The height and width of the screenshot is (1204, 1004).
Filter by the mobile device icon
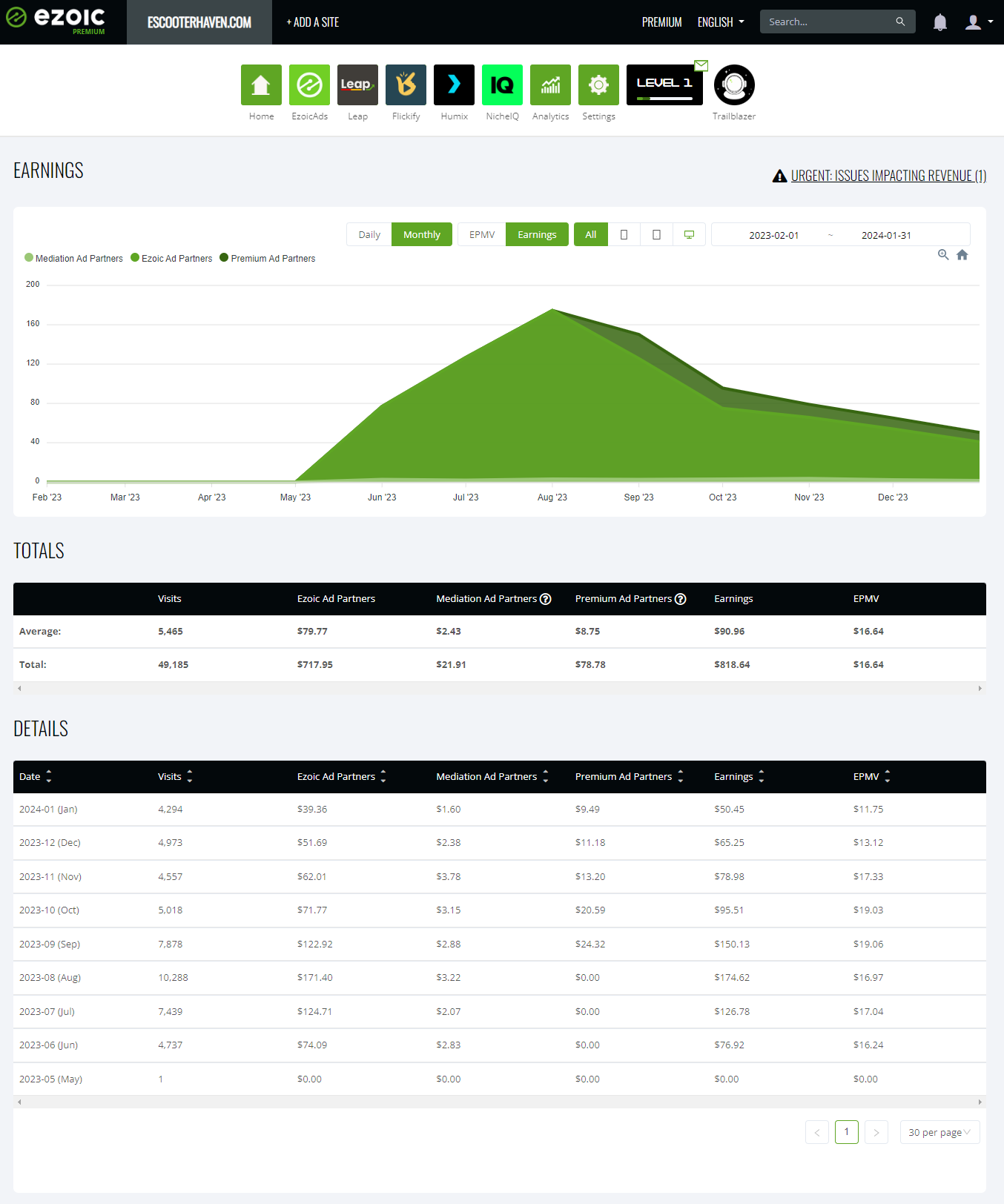[624, 234]
